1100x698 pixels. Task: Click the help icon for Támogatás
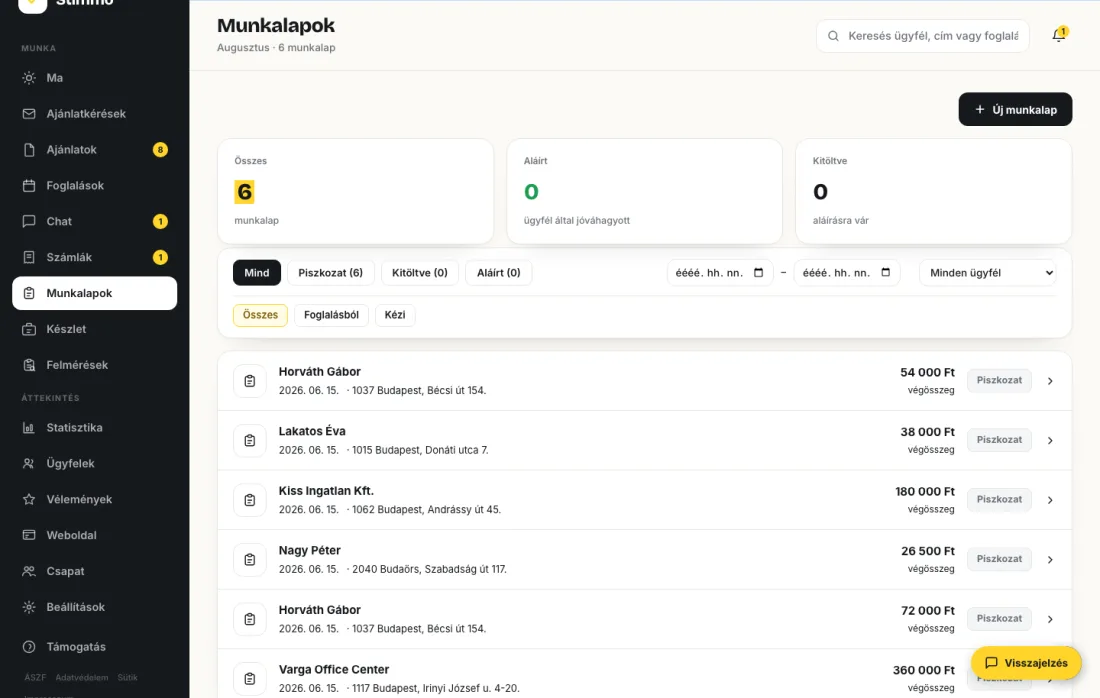(29, 647)
